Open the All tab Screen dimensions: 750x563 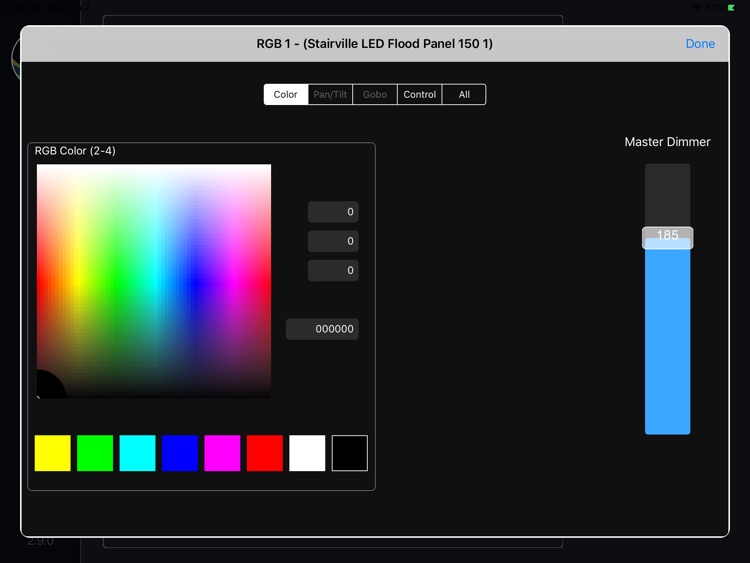pos(464,94)
